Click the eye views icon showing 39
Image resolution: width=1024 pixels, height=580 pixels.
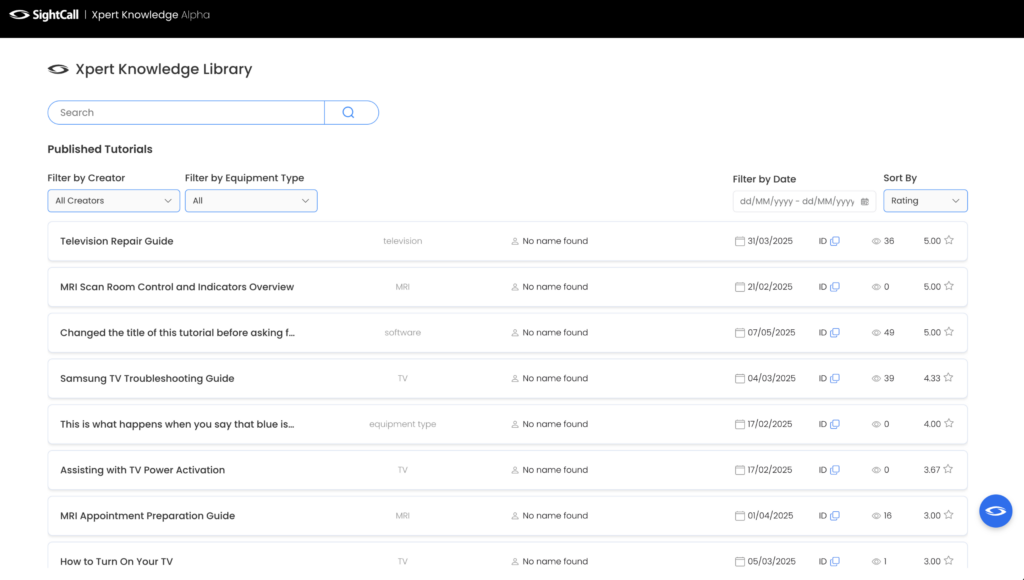tap(876, 378)
